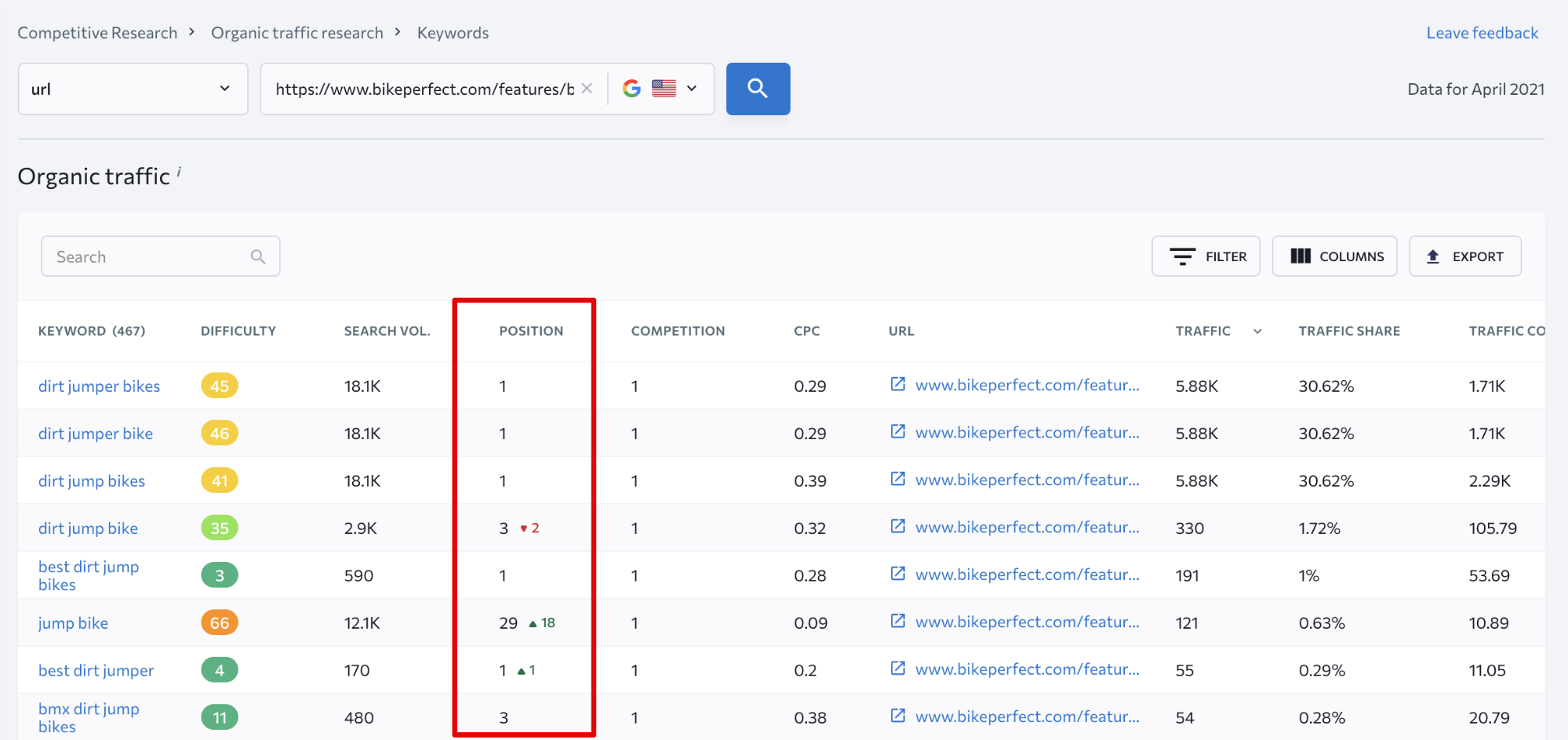Open external link icon for dirt jumper bikes
Screen dimensions: 1568x740
click(x=898, y=384)
